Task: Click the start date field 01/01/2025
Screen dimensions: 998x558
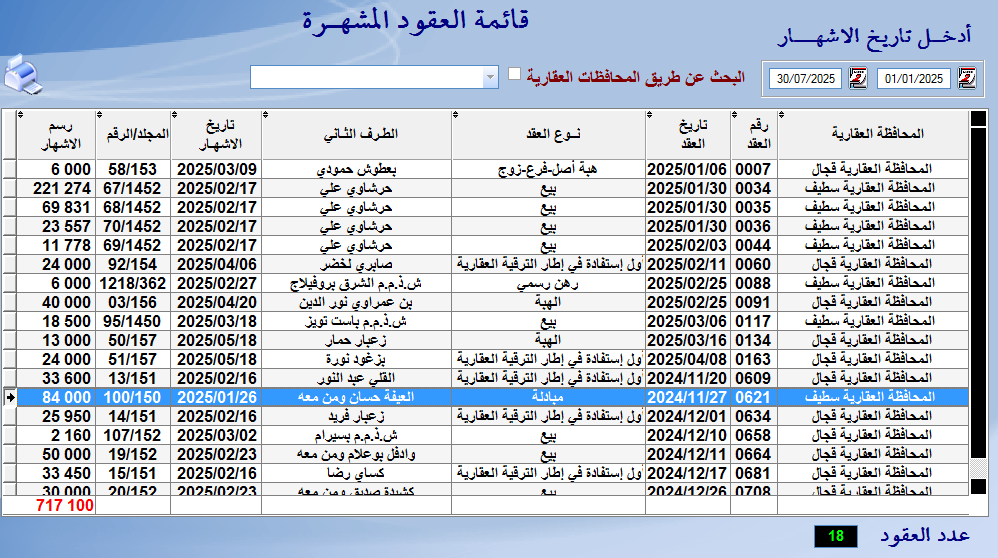Action: pyautogui.click(x=914, y=78)
